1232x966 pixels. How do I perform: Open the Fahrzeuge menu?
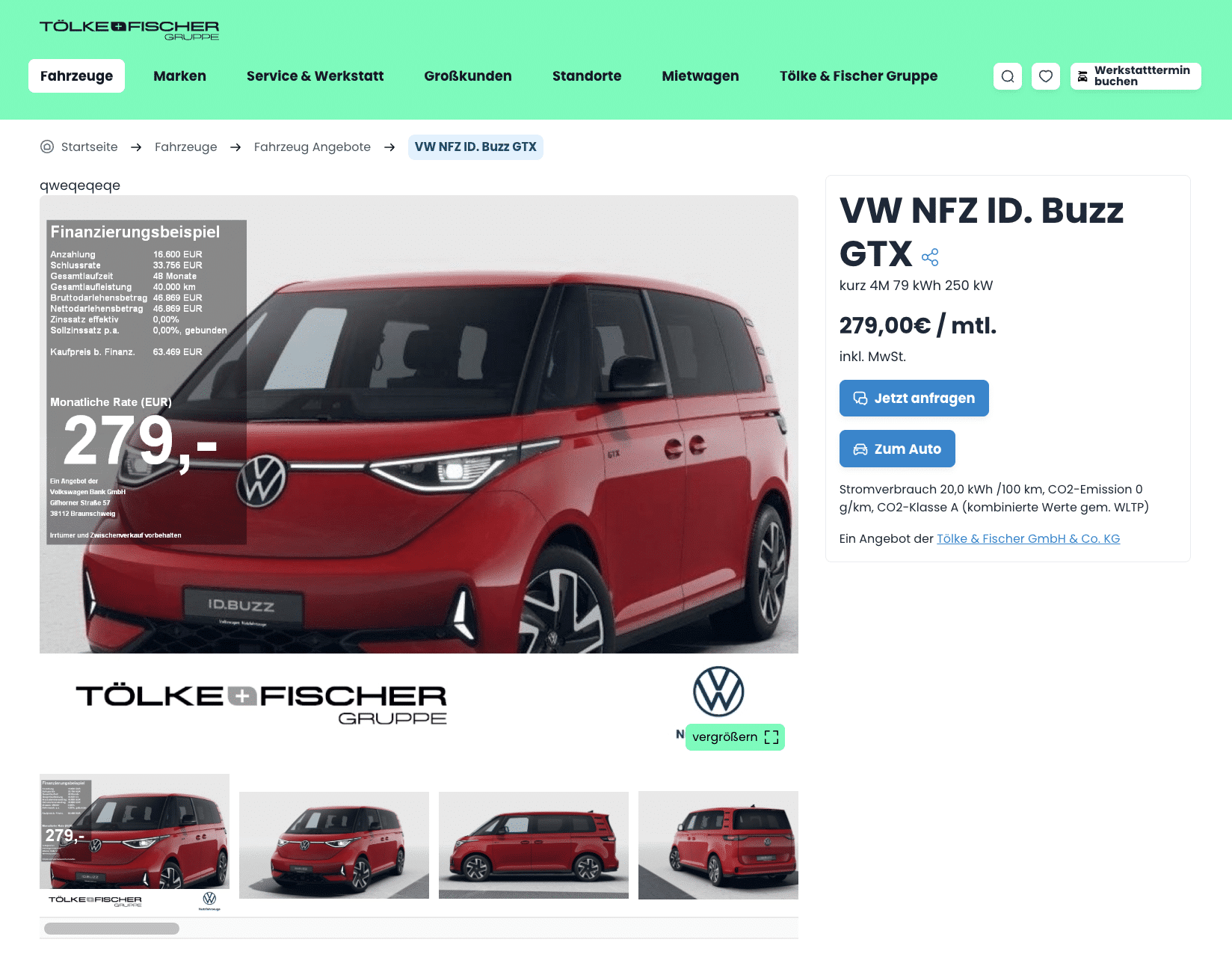coord(76,76)
